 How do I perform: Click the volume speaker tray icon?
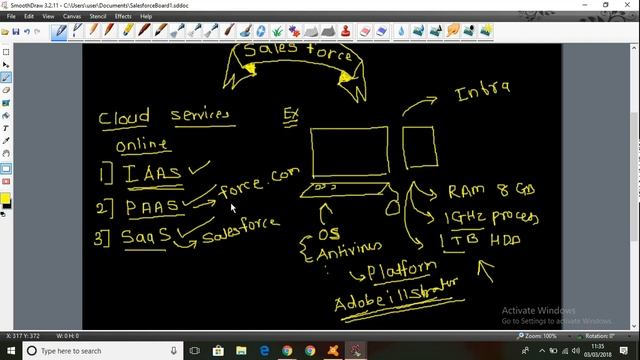tap(576, 351)
